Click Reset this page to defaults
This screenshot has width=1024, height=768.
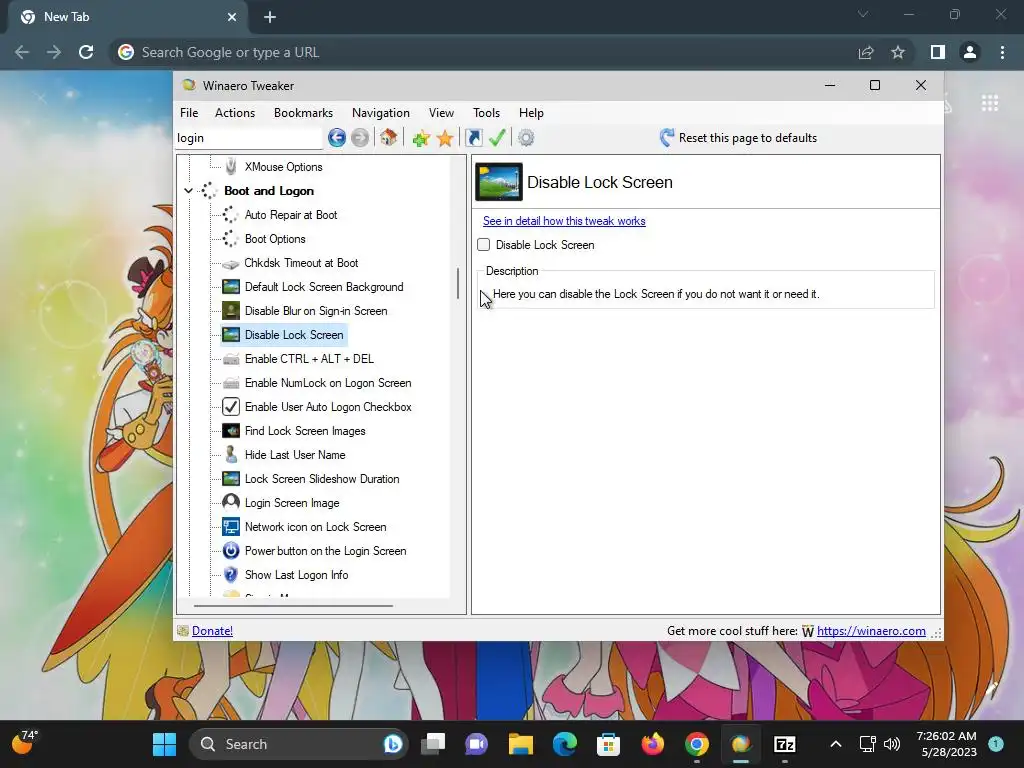click(x=748, y=138)
